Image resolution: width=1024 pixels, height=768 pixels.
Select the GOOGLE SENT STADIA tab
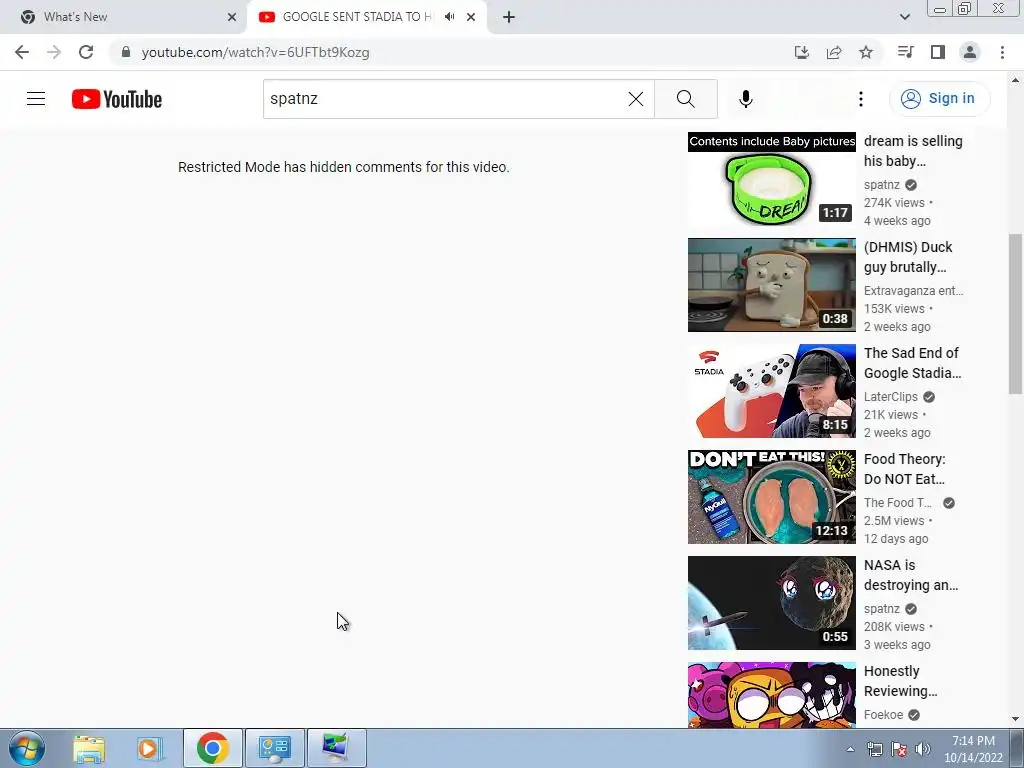[356, 17]
